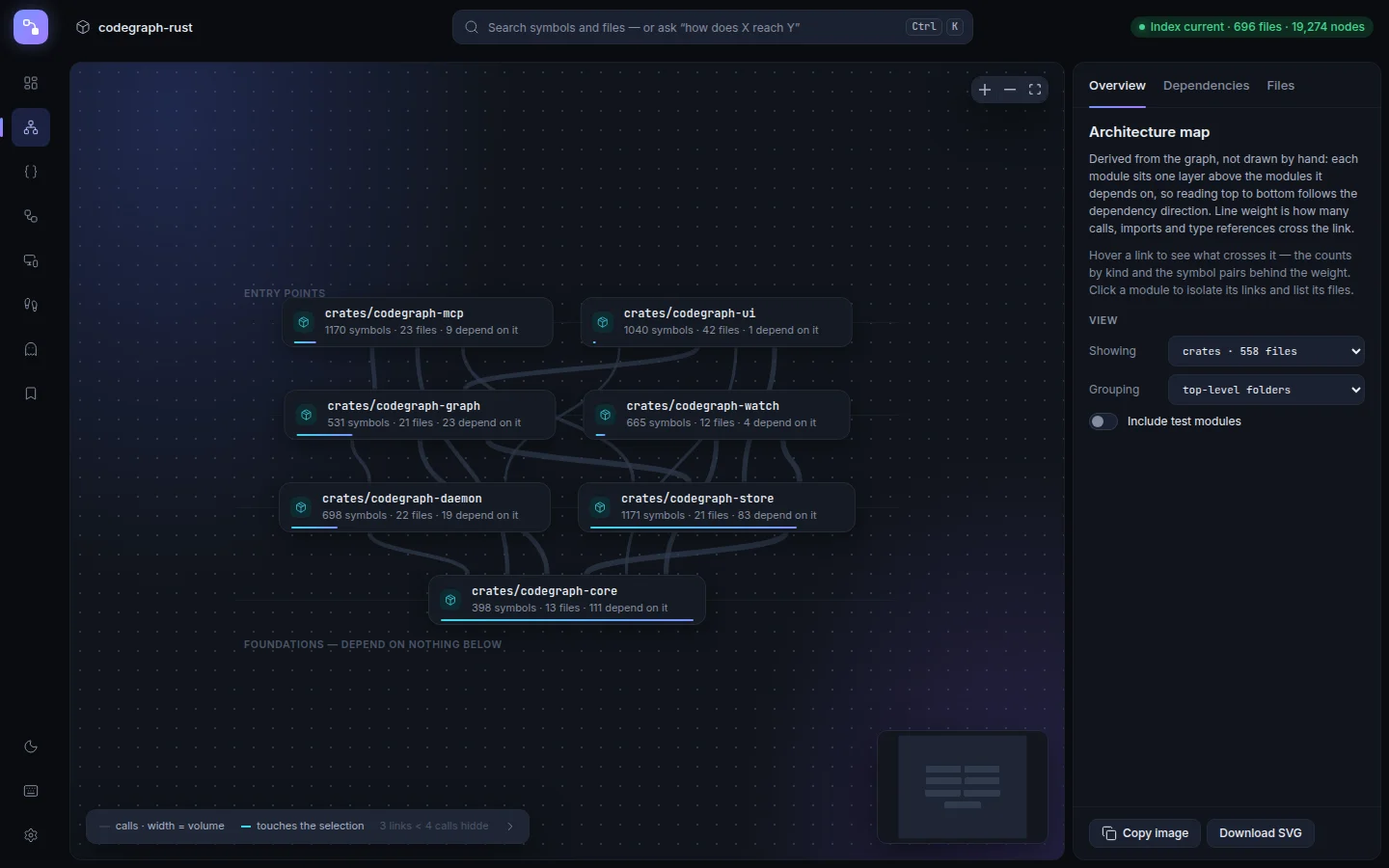Image resolution: width=1389 pixels, height=868 pixels.
Task: Click "touches the selection" legend entry
Action: click(x=303, y=827)
